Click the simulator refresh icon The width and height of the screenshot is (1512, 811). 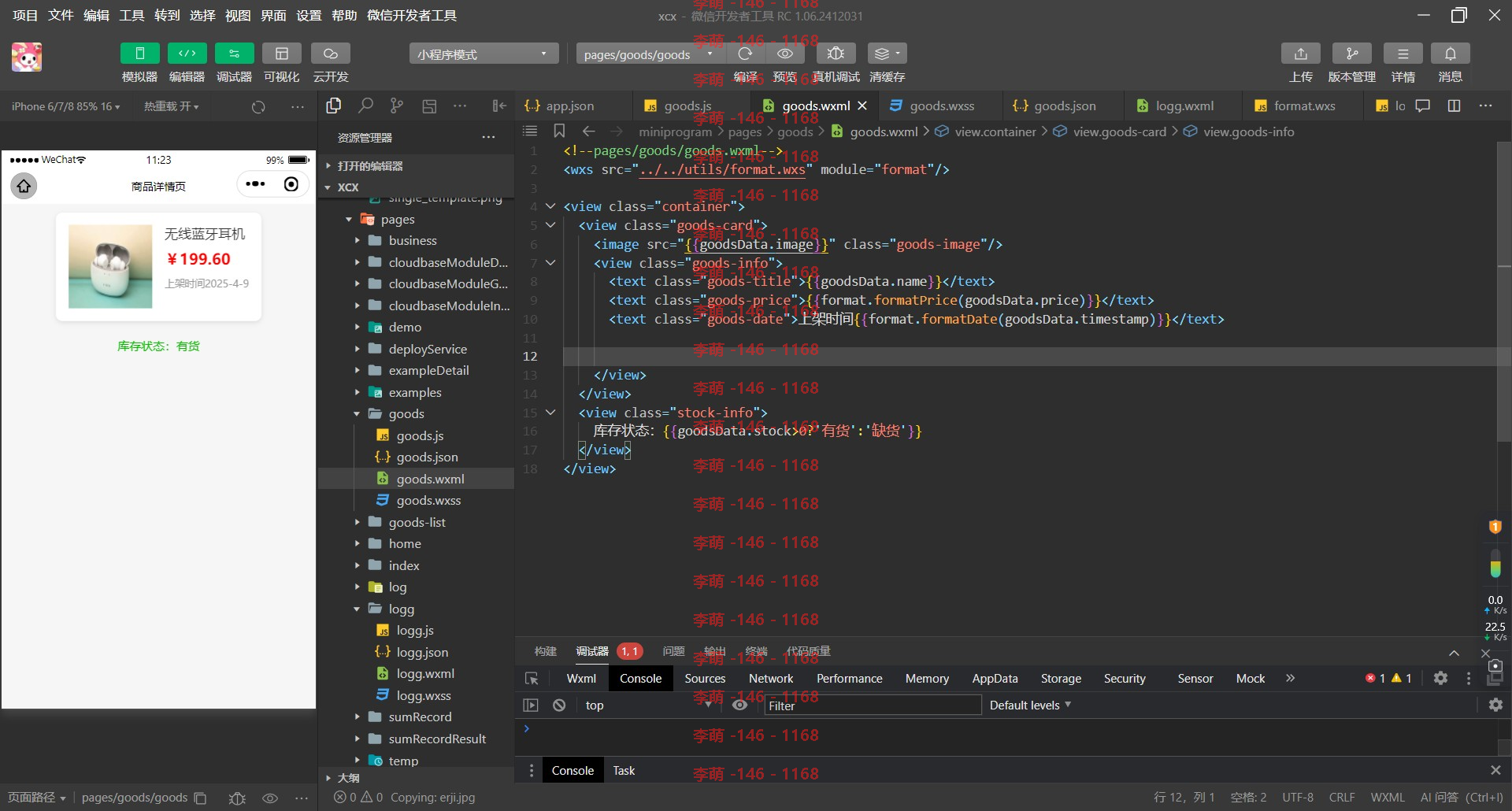click(258, 106)
